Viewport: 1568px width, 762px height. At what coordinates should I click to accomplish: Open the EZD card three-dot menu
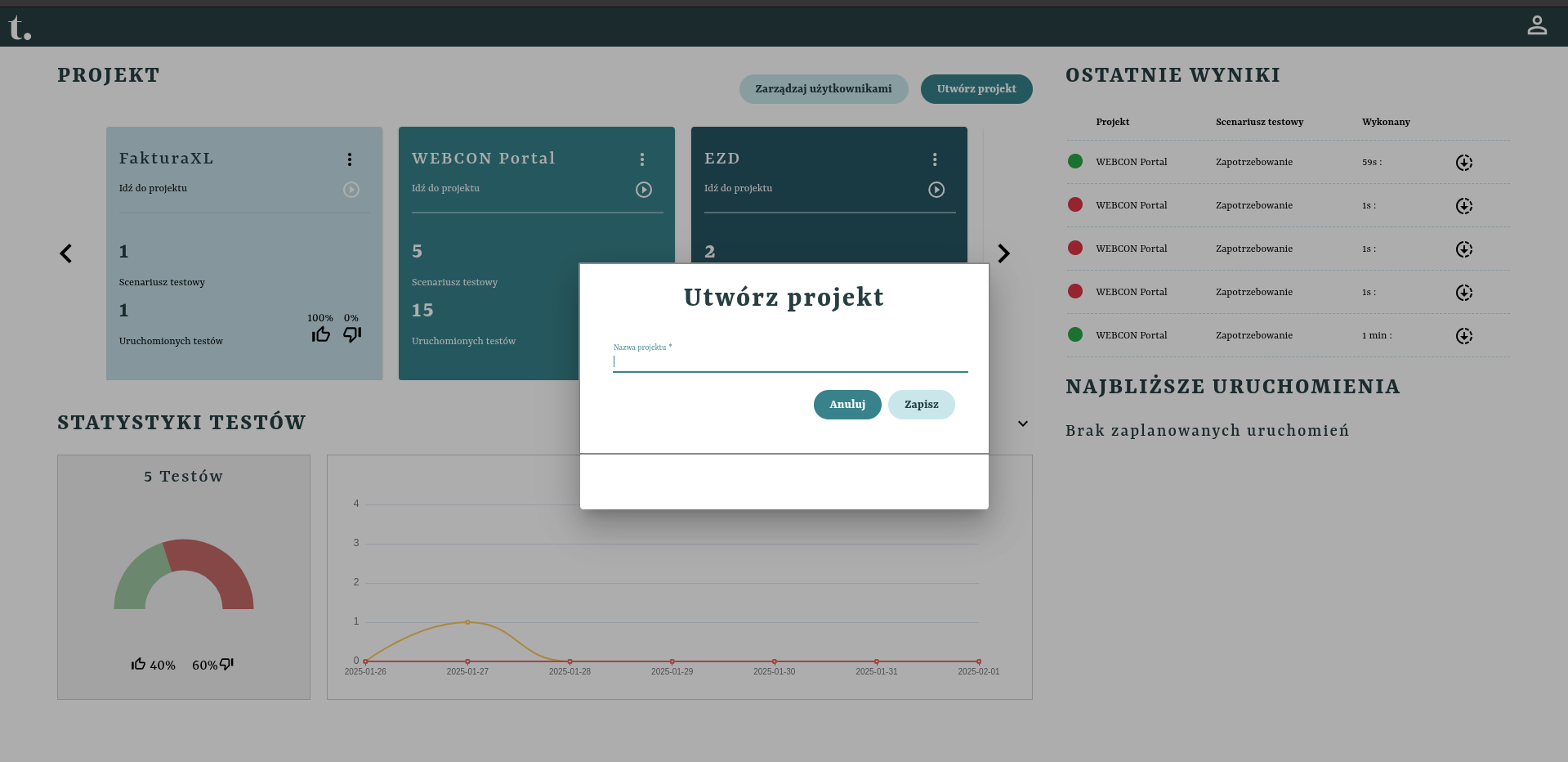(935, 159)
